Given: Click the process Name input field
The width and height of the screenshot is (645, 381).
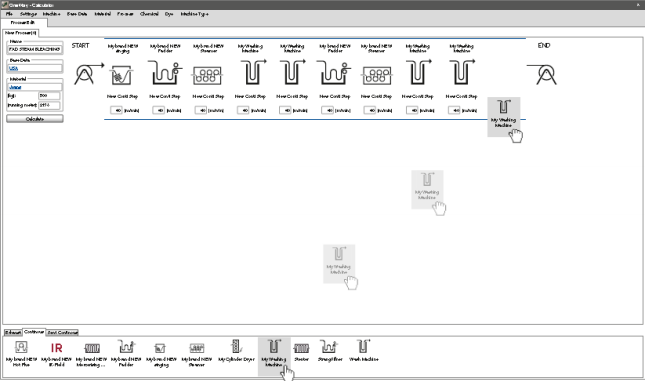Looking at the screenshot, I should 35,49.
